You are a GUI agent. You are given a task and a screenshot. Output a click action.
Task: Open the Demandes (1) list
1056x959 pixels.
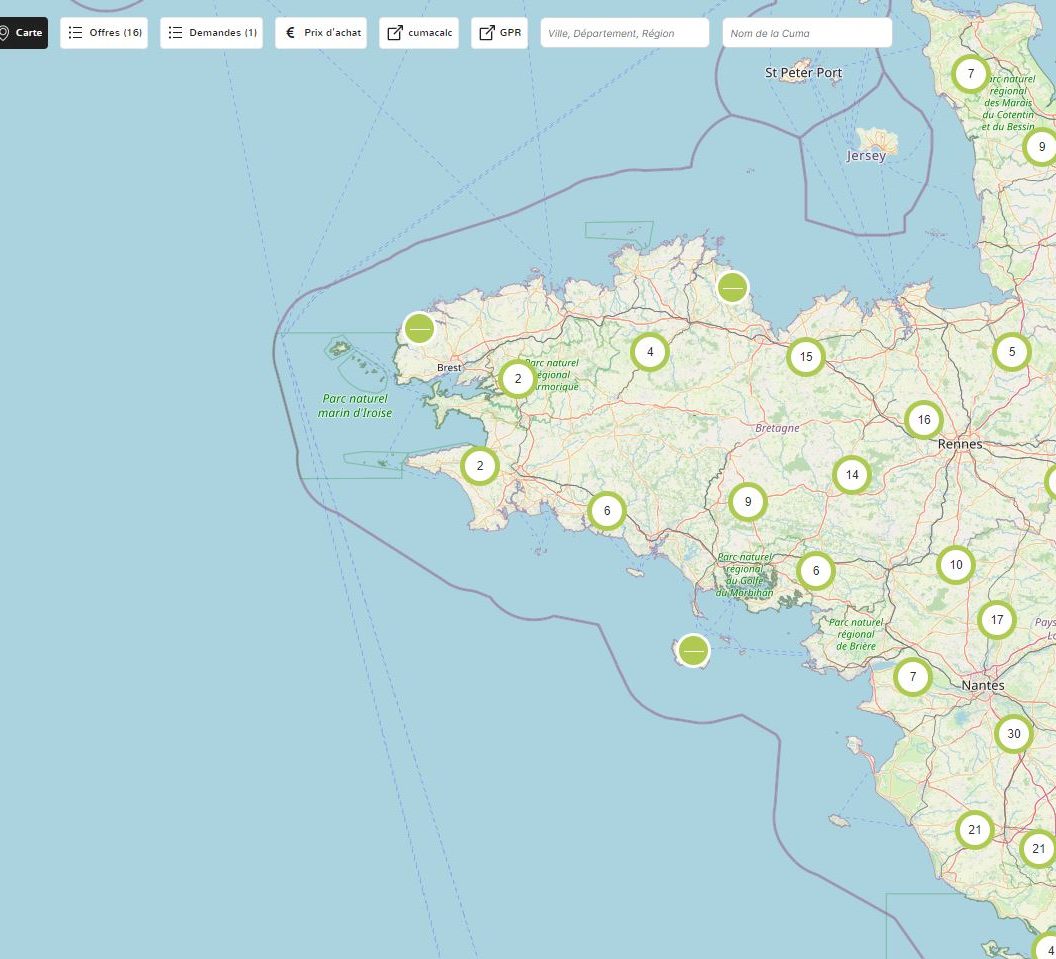click(x=211, y=33)
